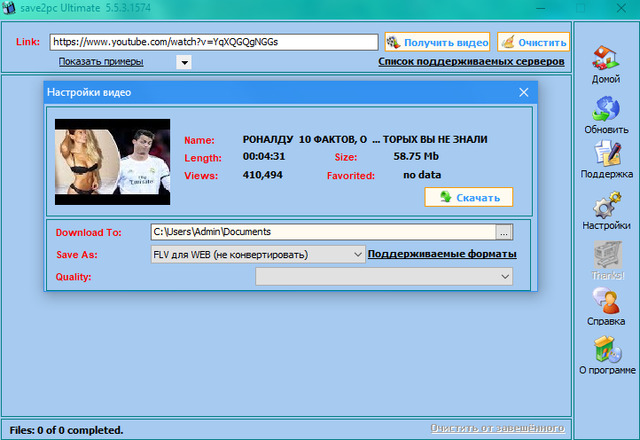This screenshot has height=440, width=640.
Task: Open the Quality dropdown
Action: [x=384, y=276]
